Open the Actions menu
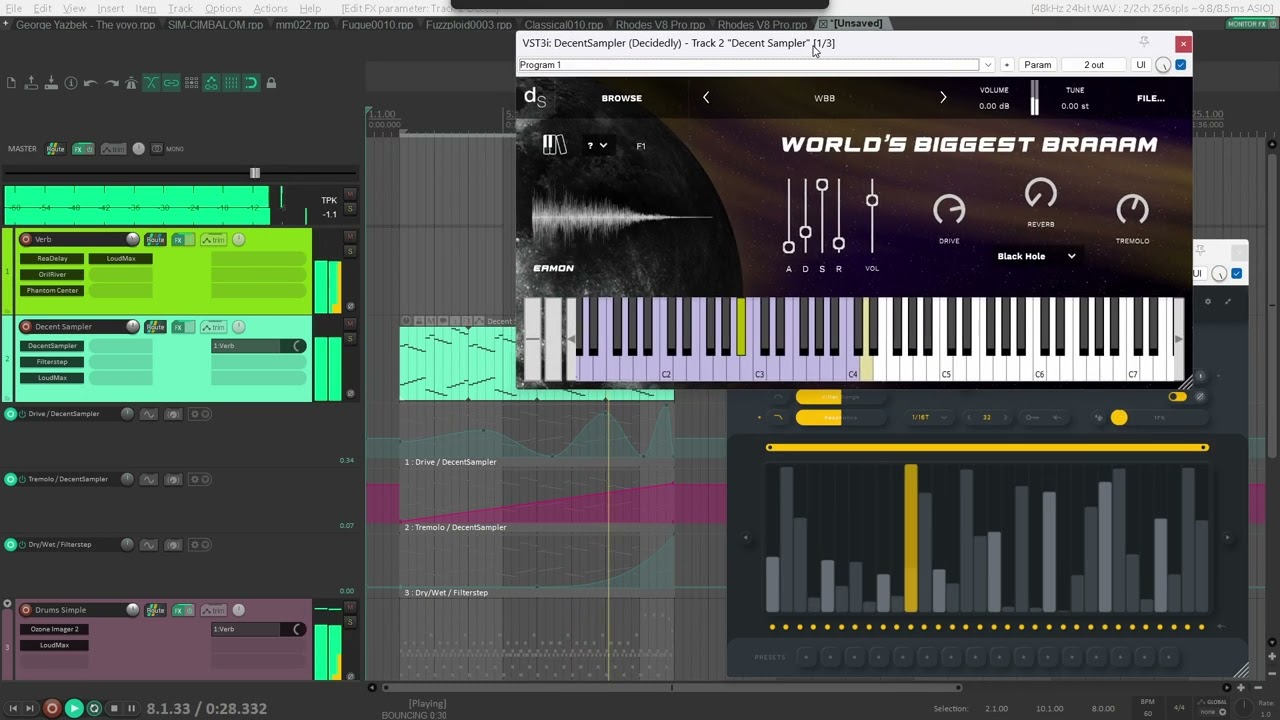Viewport: 1280px width, 720px height. pos(270,8)
